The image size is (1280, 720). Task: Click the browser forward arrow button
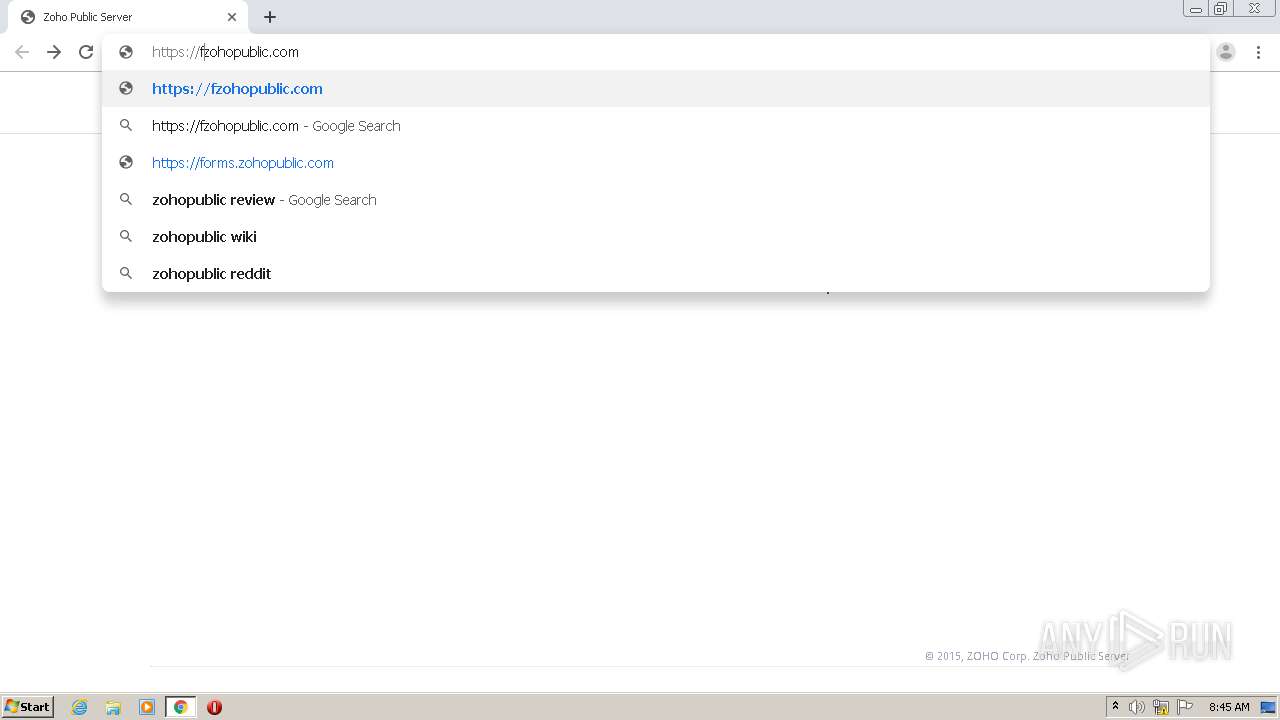tap(54, 52)
